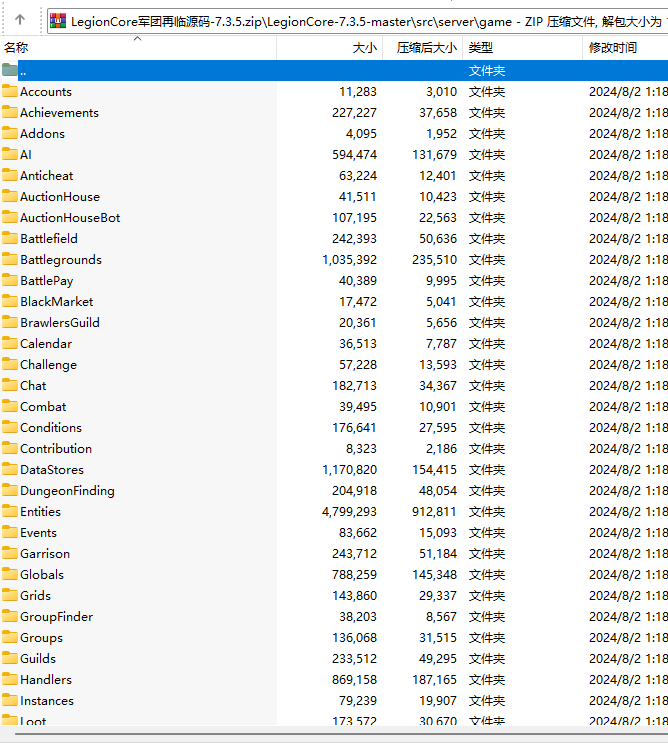Click the DataStores folder icon
The image size is (668, 743).
pos(9,469)
